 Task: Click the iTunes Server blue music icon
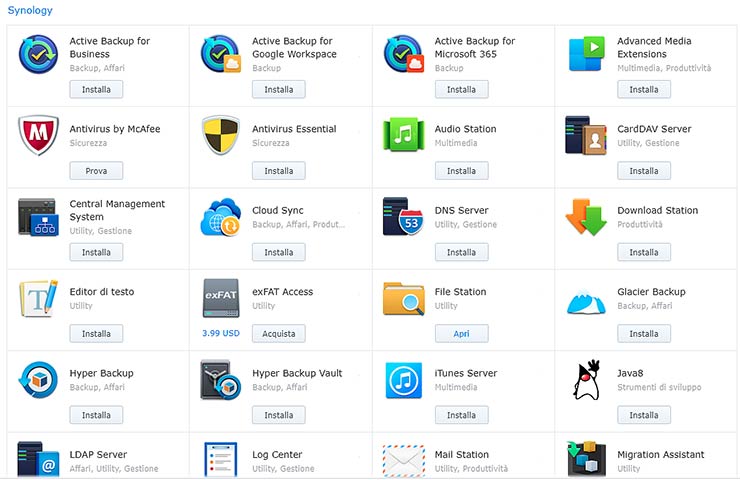404,380
